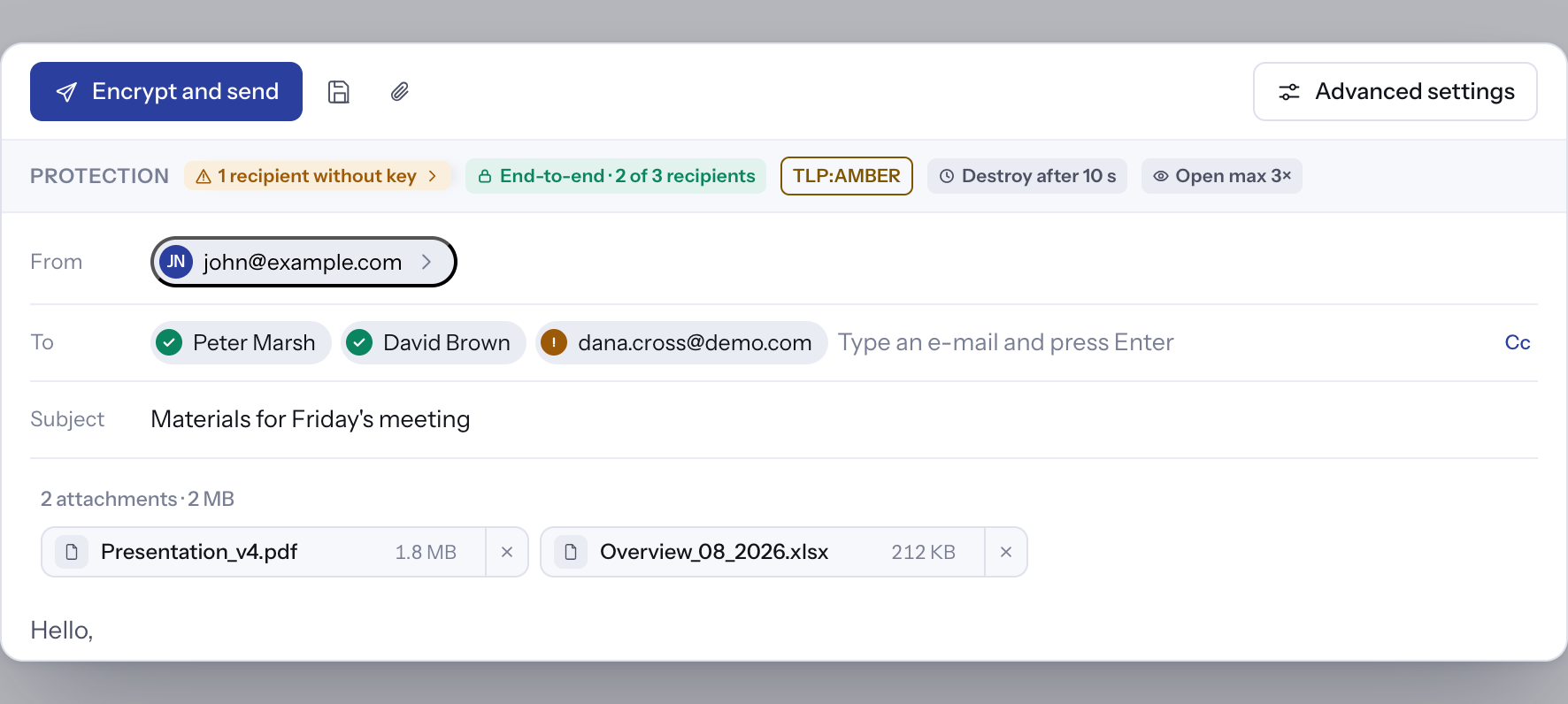The height and width of the screenshot is (704, 1568).
Task: Open the Open max 3× view limit
Action: click(x=1222, y=176)
